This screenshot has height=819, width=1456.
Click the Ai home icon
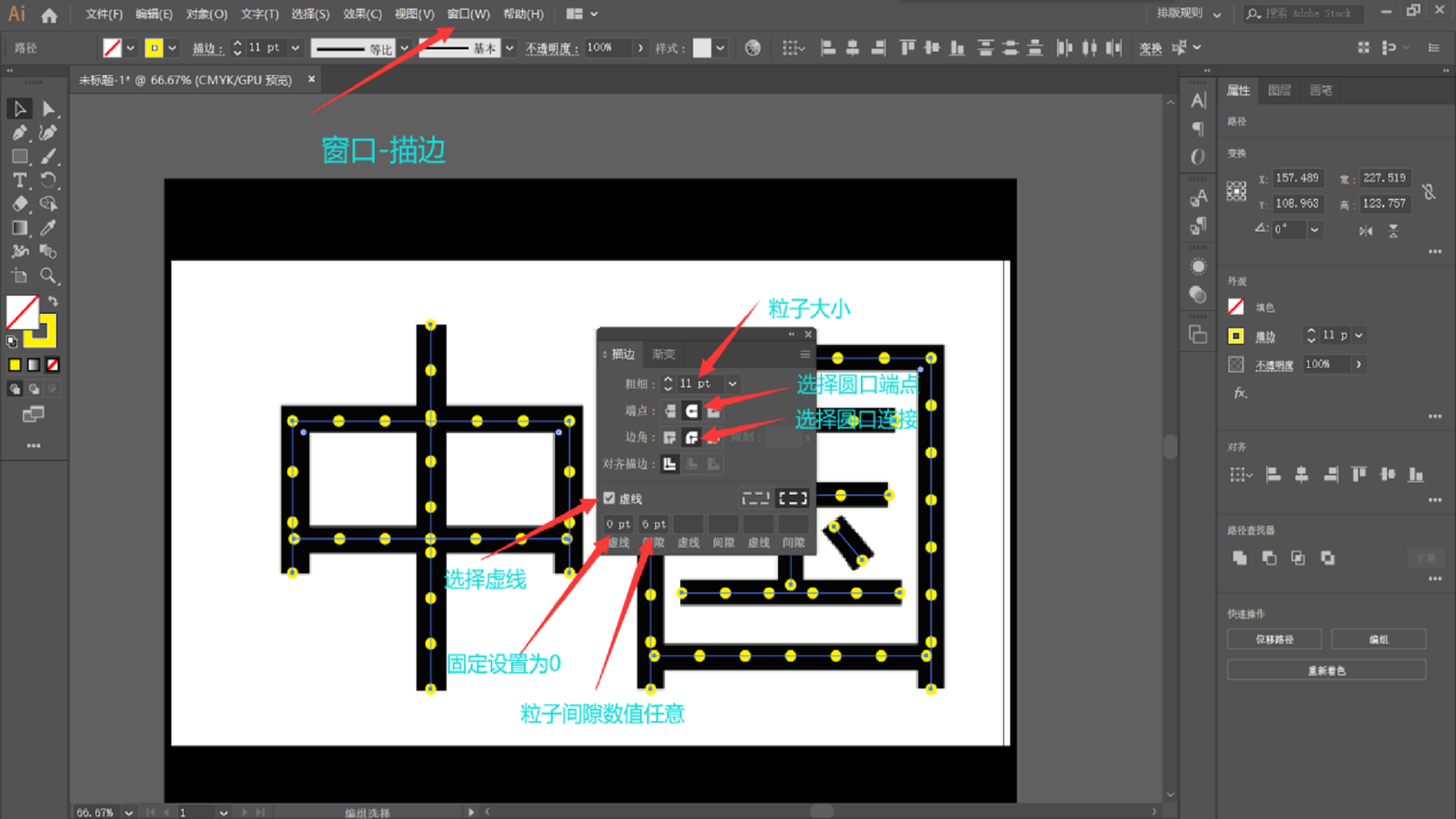coord(49,15)
